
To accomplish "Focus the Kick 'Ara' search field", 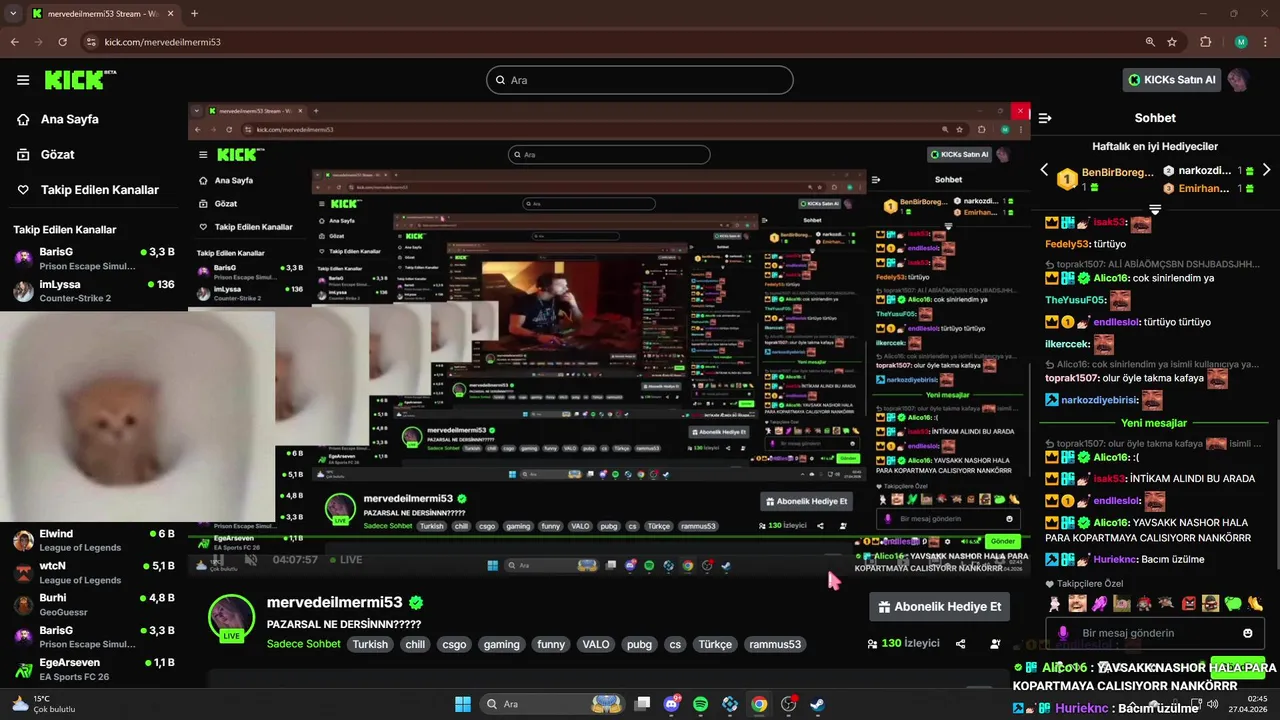I will (x=640, y=80).
